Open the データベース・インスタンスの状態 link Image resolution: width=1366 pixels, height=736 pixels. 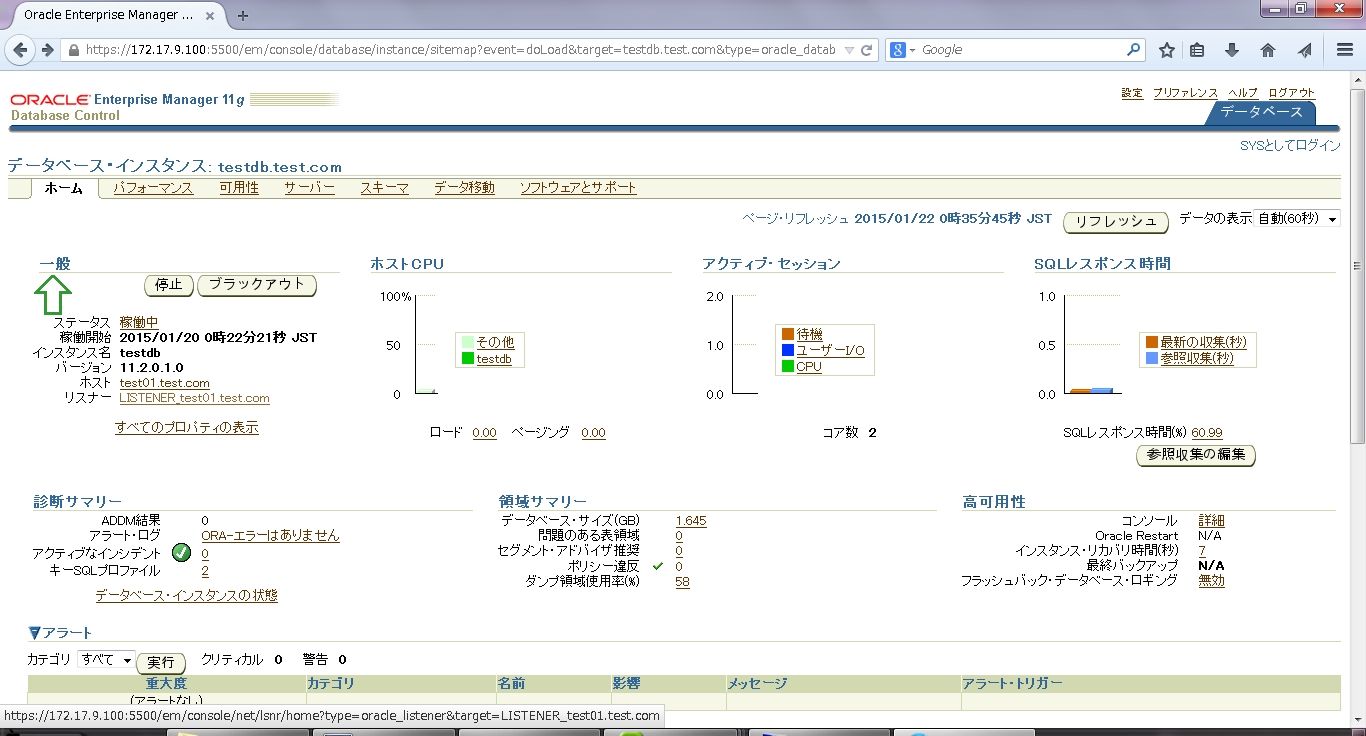coord(187,595)
